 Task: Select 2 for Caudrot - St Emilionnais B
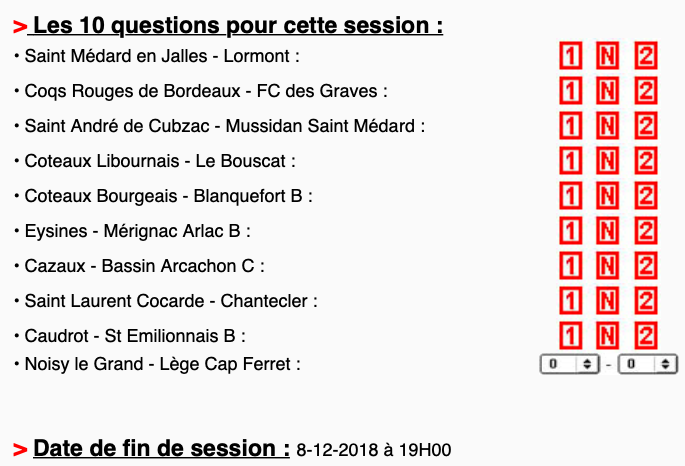(646, 335)
